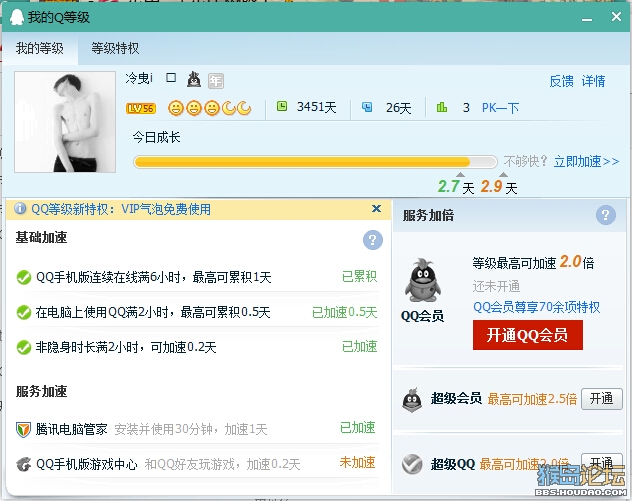The image size is (632, 501).
Task: Click the 未加速 status for 游戏中心
Action: click(358, 462)
